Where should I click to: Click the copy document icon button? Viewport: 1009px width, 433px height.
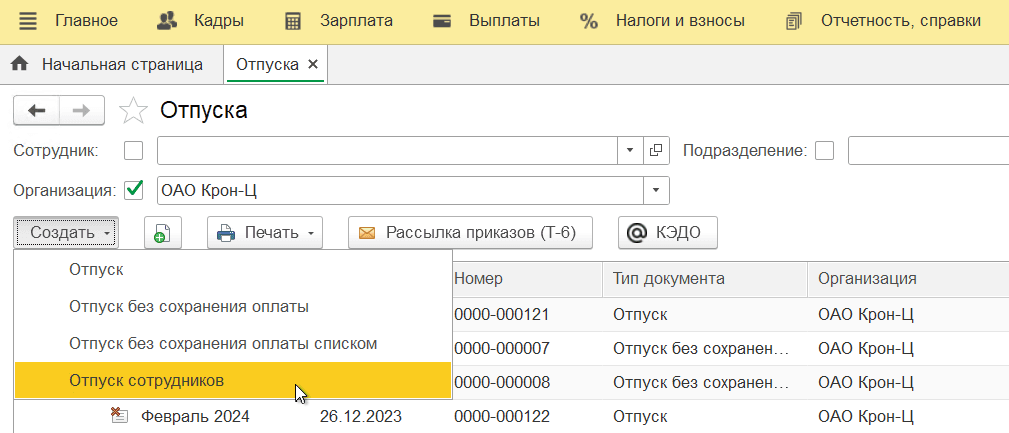coord(163,232)
